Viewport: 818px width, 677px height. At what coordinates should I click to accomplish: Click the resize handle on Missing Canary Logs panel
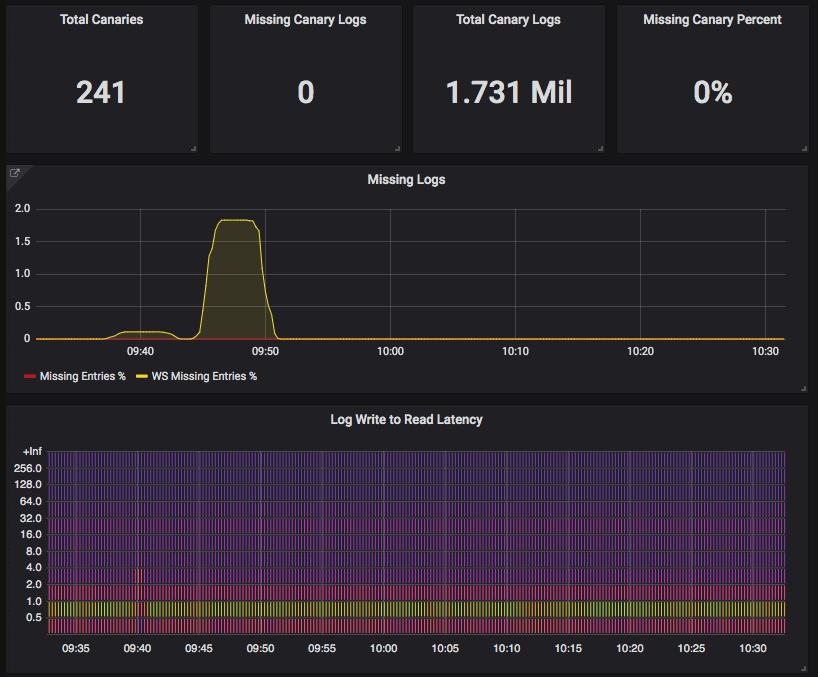(398, 148)
